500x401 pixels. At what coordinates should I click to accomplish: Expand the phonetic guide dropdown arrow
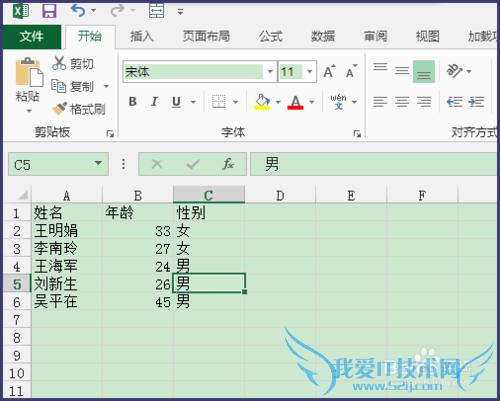[354, 102]
